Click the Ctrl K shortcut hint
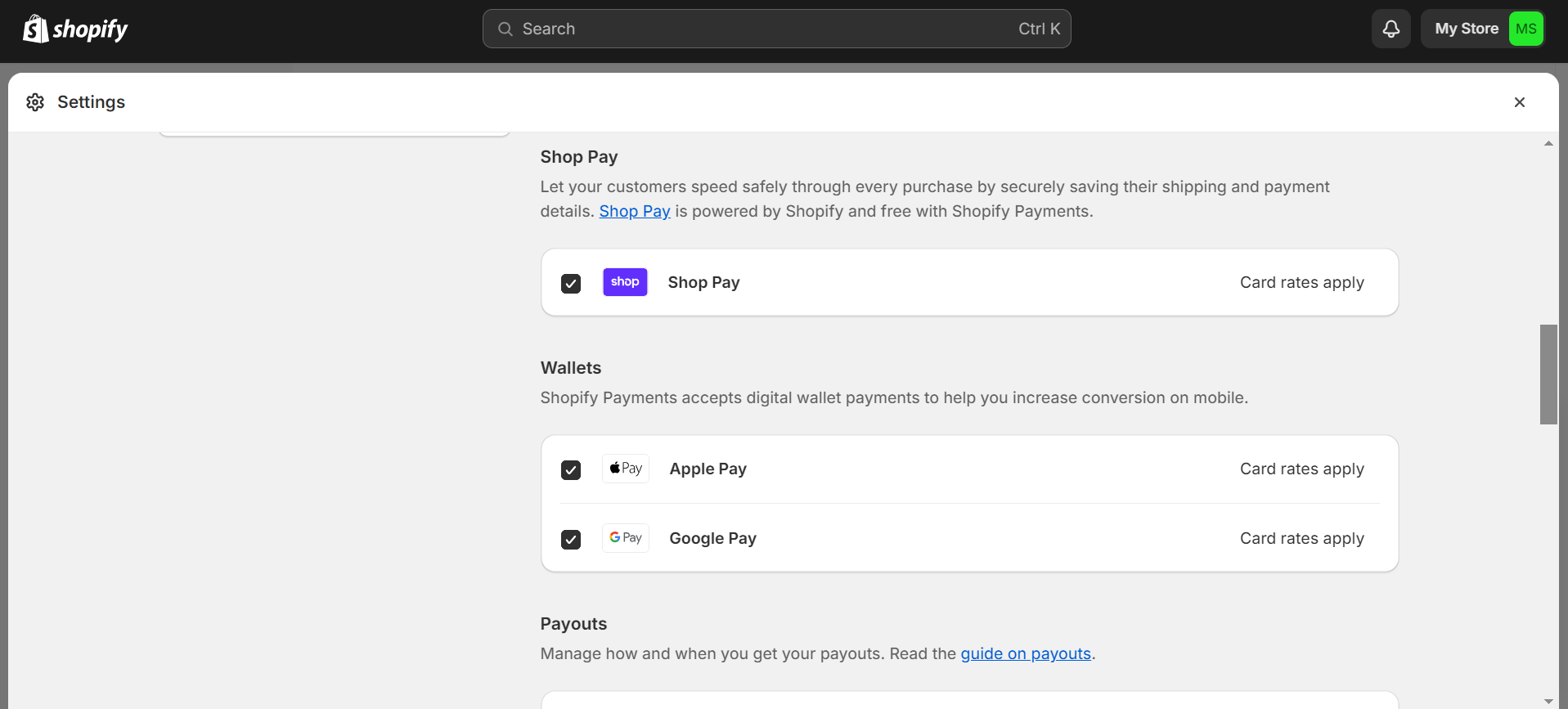1568x709 pixels. tap(1039, 29)
